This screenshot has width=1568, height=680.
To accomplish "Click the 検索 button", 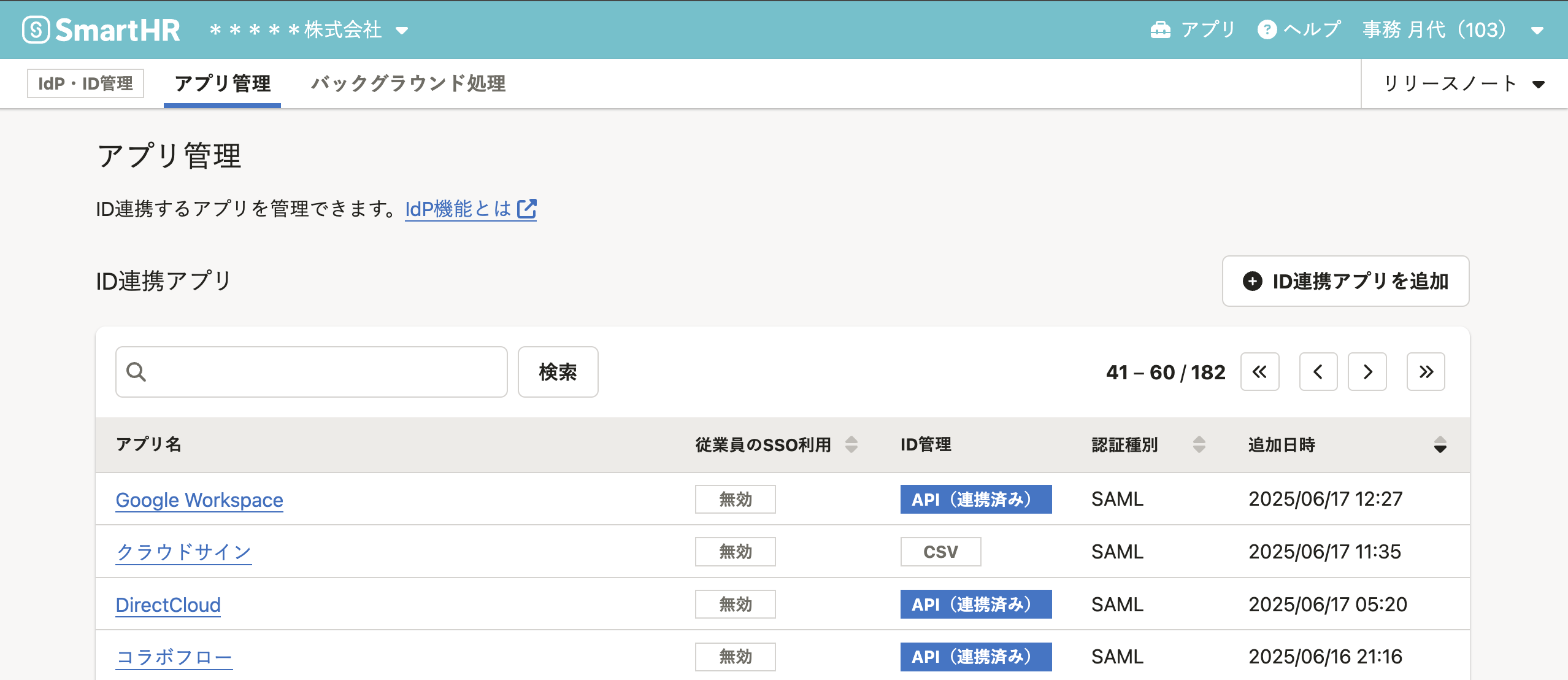I will coord(558,372).
